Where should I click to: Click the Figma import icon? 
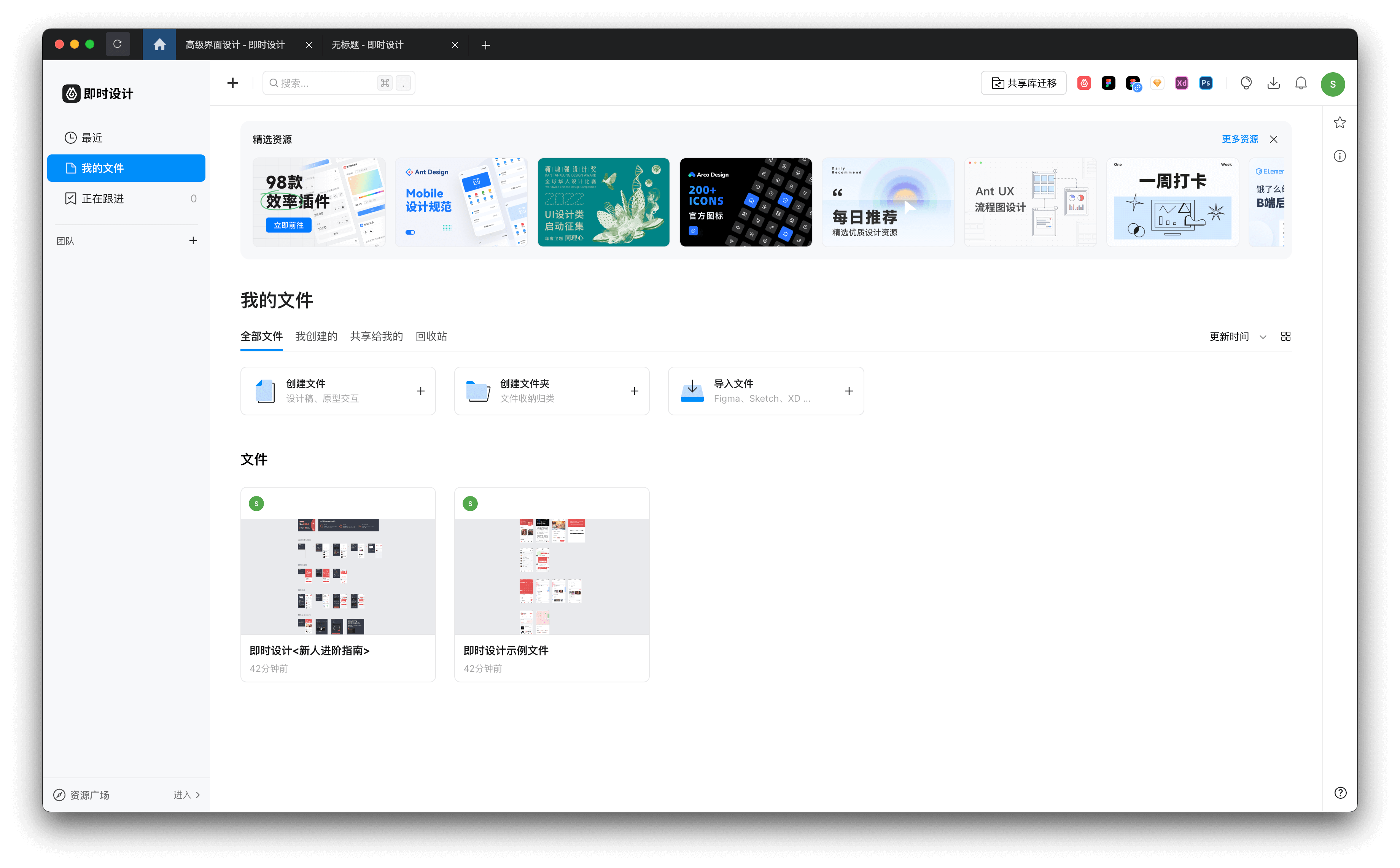pyautogui.click(x=1108, y=83)
